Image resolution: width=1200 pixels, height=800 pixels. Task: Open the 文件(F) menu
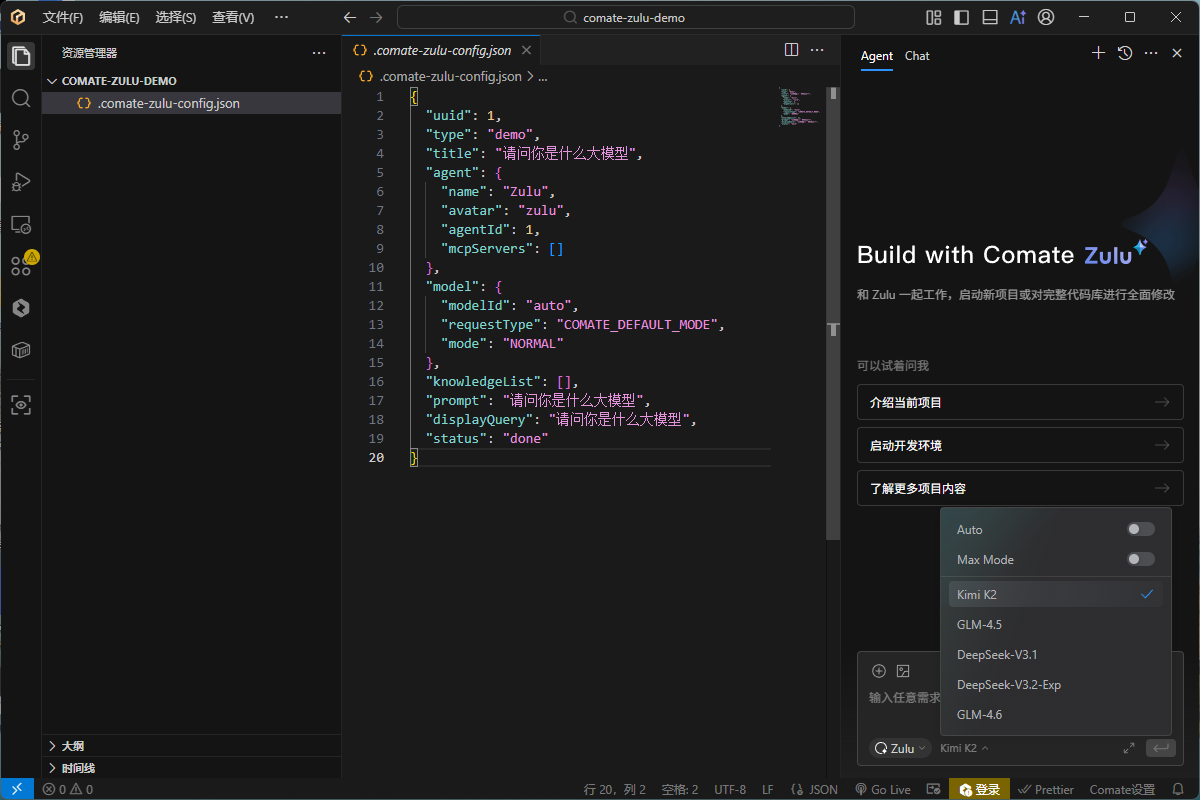click(63, 17)
